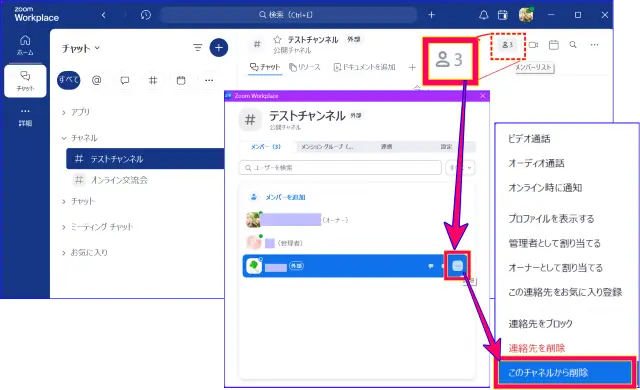This screenshot has width=640, height=390.
Task: Close the channel members dialog
Action: tap(483, 96)
